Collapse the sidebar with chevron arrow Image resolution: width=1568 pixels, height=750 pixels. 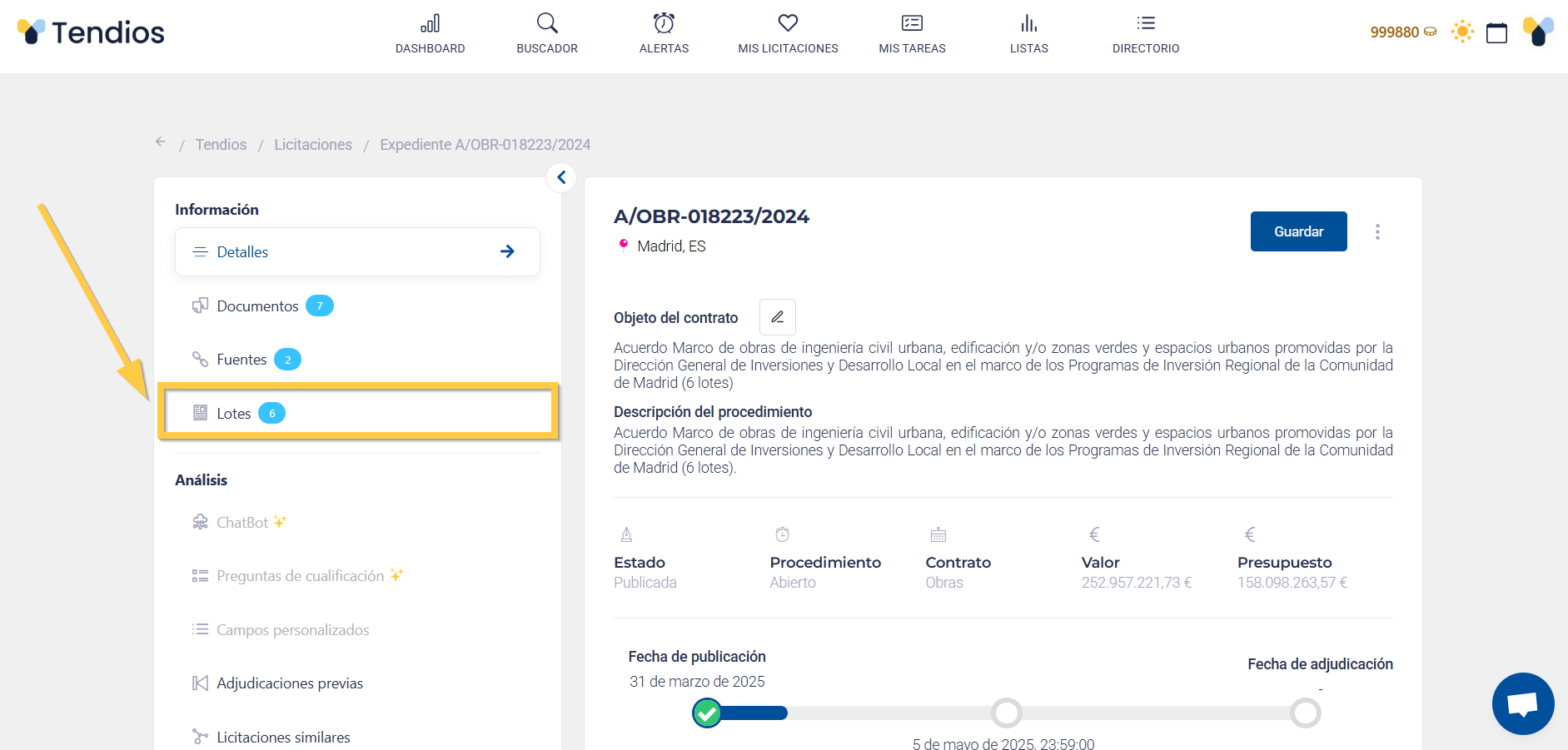(x=561, y=177)
